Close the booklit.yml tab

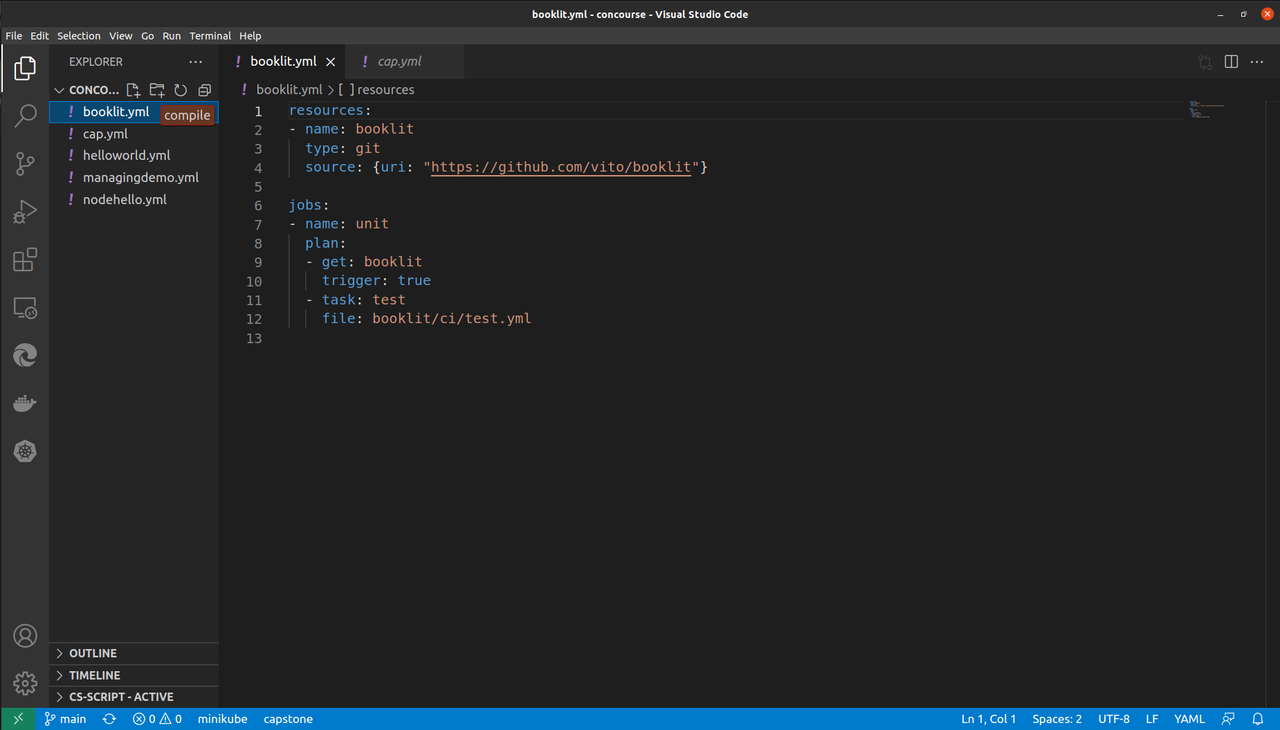pyautogui.click(x=331, y=62)
